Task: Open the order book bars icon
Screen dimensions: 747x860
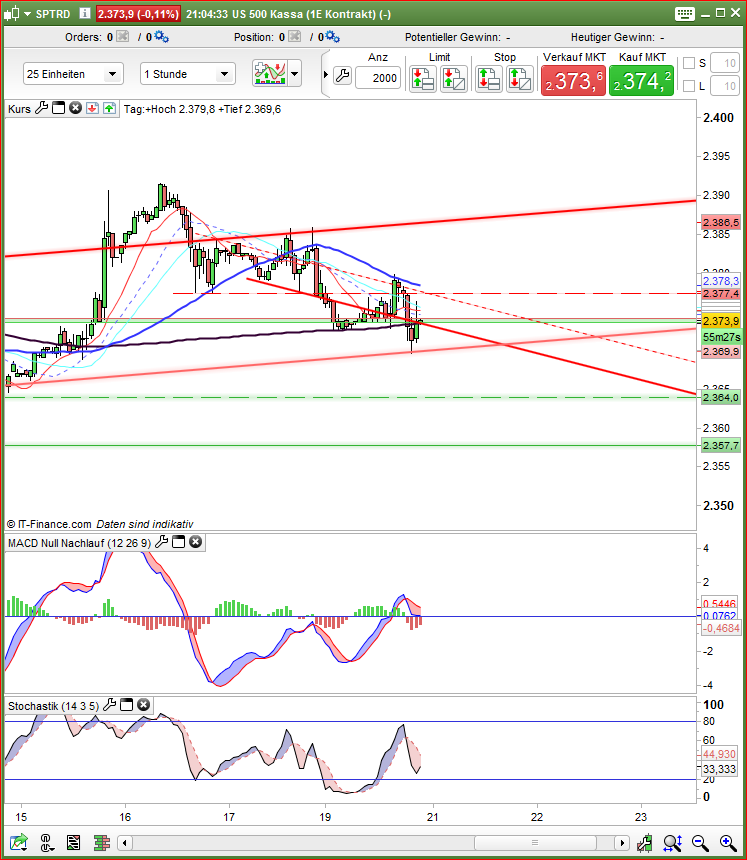Action: click(102, 842)
